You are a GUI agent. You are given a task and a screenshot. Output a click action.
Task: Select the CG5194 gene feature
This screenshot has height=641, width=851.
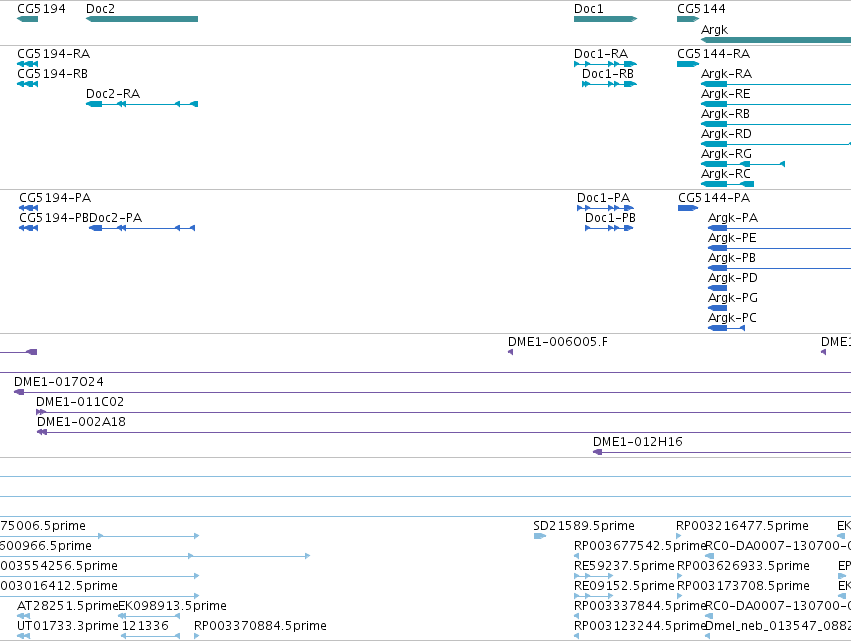[x=28, y=19]
